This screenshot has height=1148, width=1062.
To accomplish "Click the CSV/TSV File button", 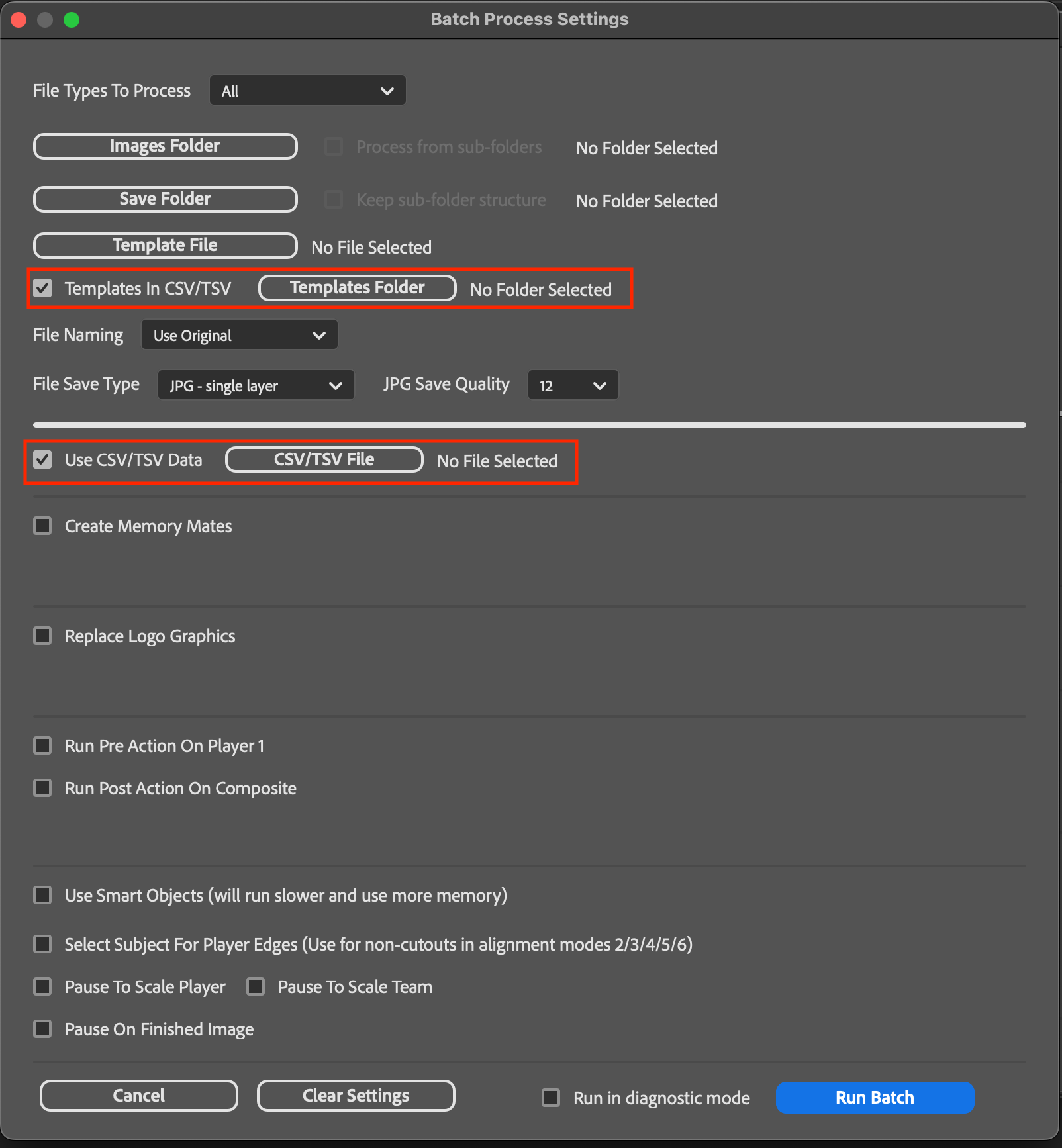I will click(x=324, y=460).
